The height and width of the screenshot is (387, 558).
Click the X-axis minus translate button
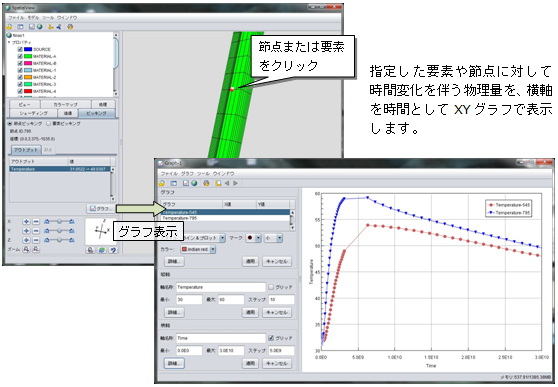[x=36, y=221]
